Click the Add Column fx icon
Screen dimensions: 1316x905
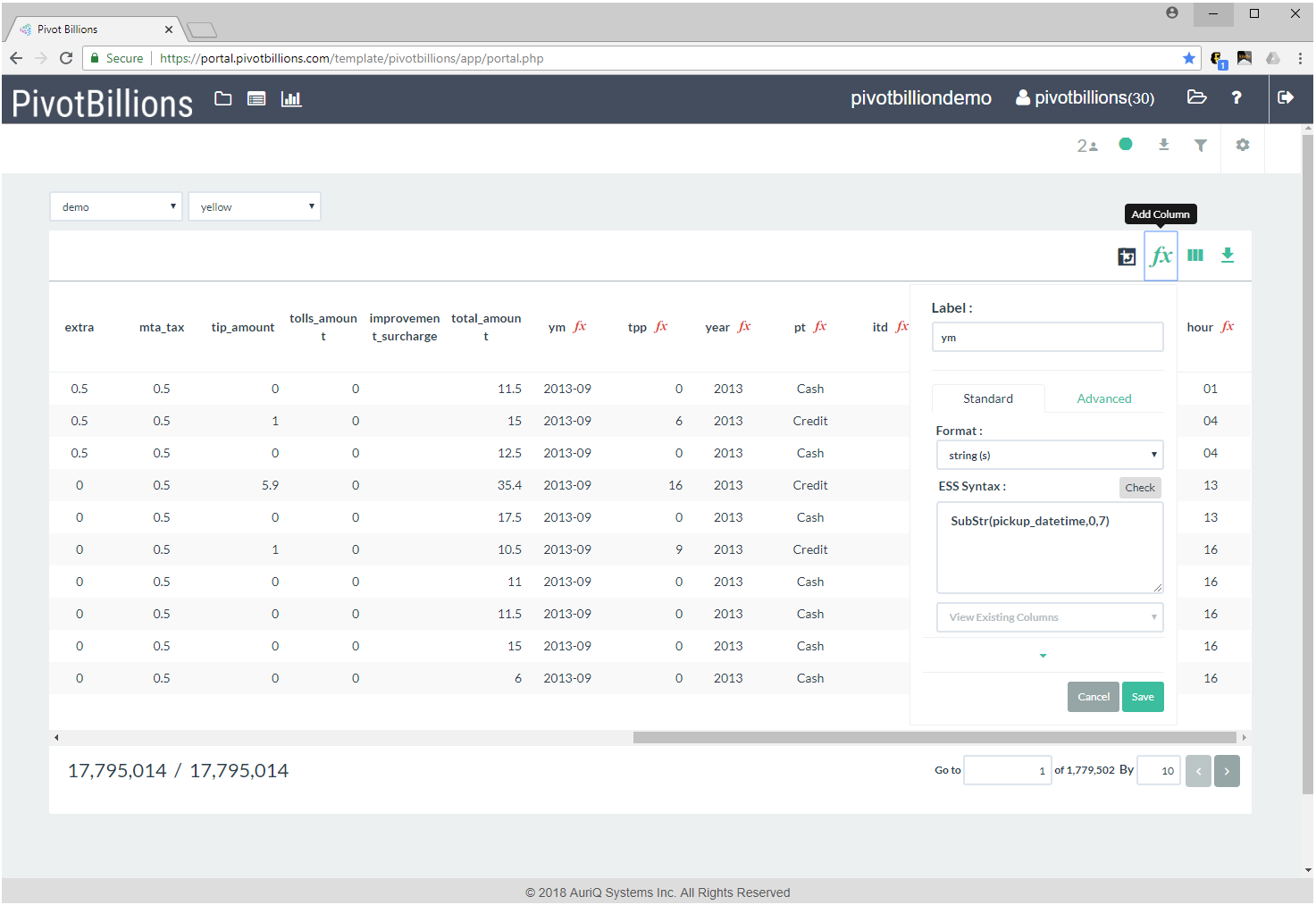[1161, 256]
